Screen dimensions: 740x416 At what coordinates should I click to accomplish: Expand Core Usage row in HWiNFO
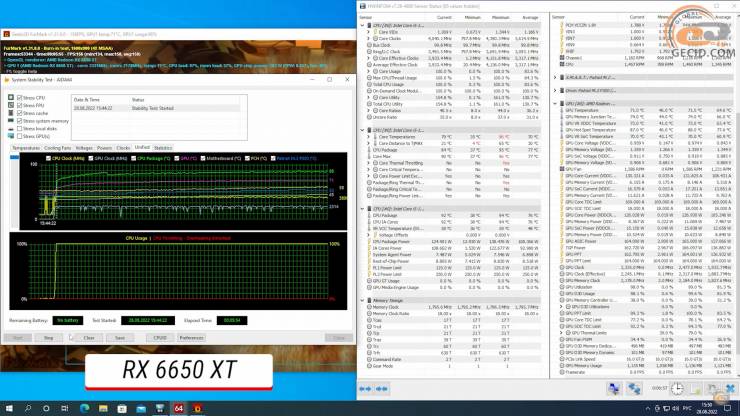pyautogui.click(x=369, y=71)
